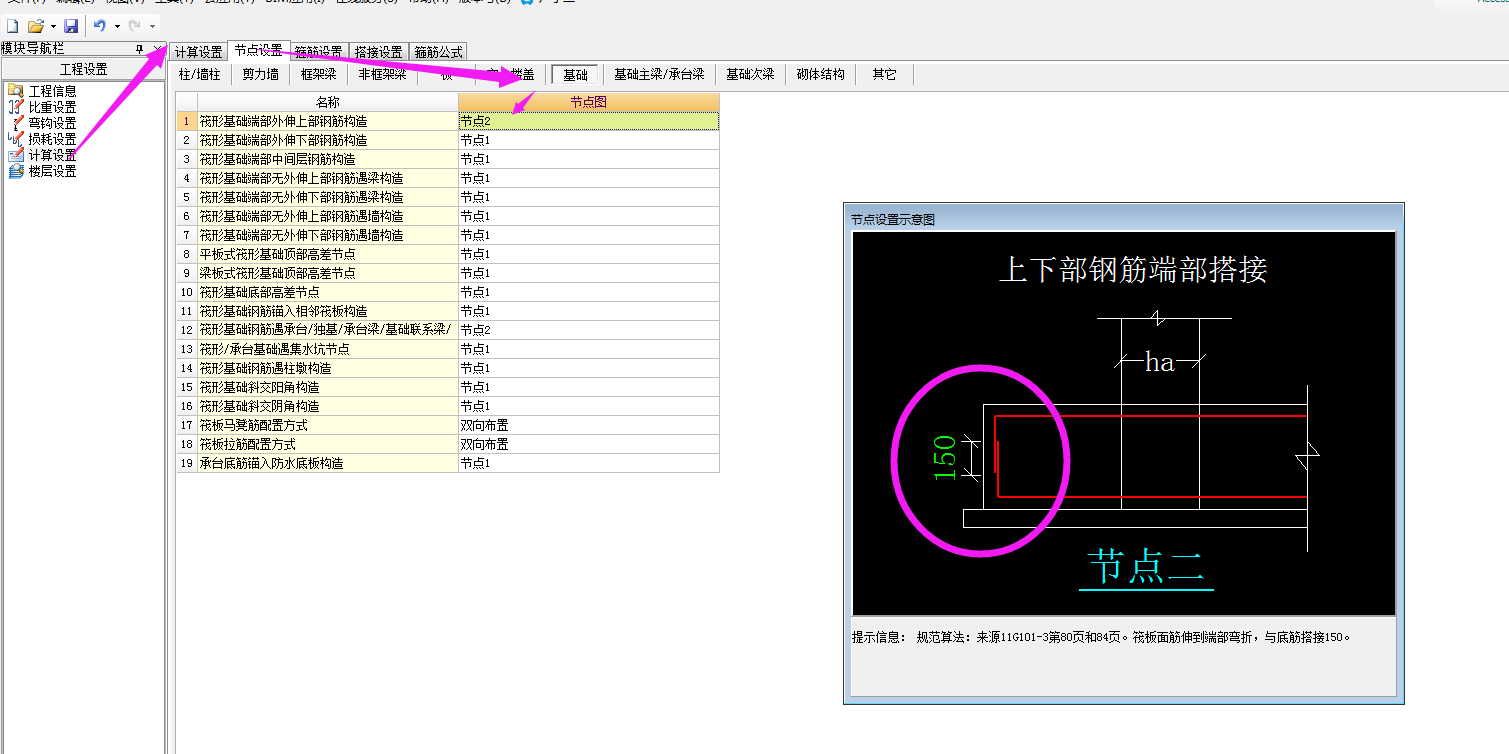Switch to the 箍筋设置 tab
Viewport: 1509px width, 754px height.
[x=319, y=52]
